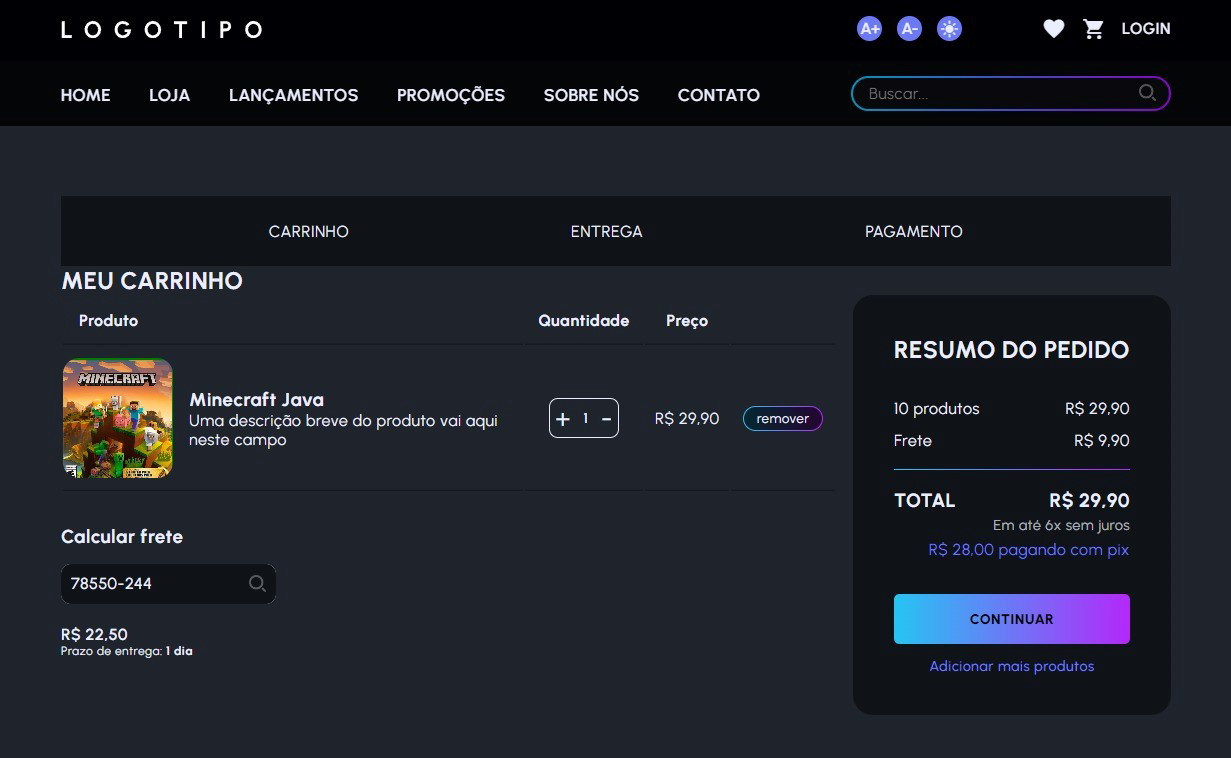The height and width of the screenshot is (758, 1231).
Task: Open LANÇAMENTOS in the navigation
Action: click(293, 95)
